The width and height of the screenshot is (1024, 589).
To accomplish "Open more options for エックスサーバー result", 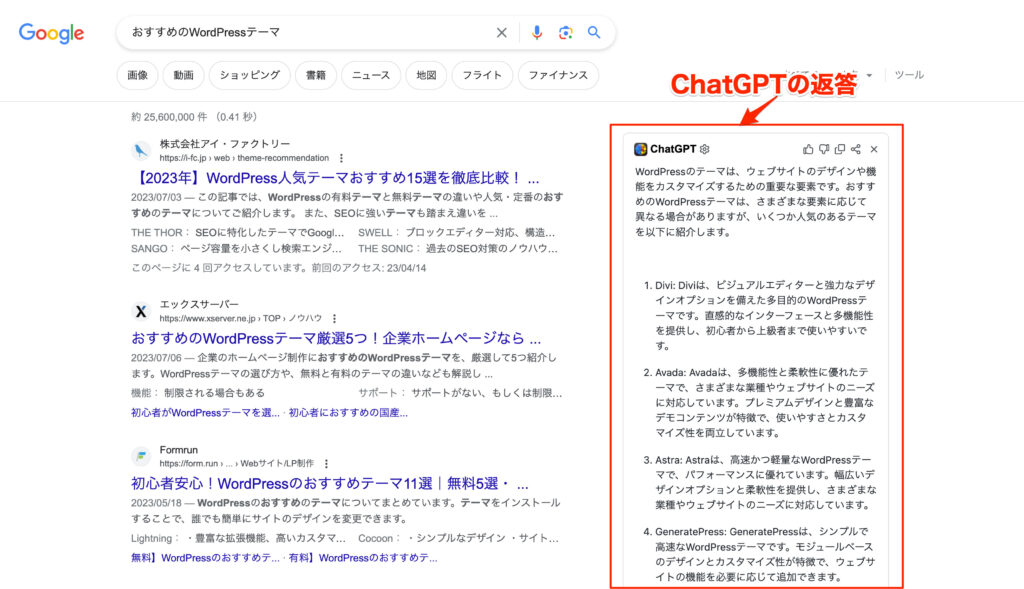I will click(334, 319).
